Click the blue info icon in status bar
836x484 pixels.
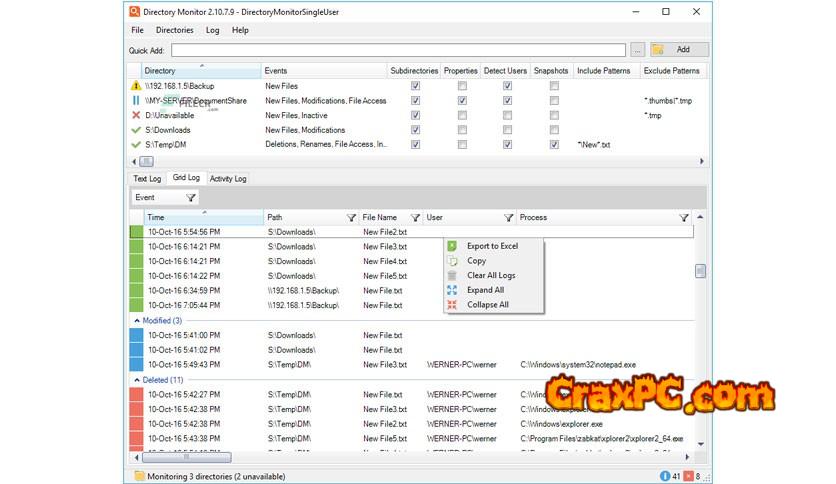coord(665,476)
